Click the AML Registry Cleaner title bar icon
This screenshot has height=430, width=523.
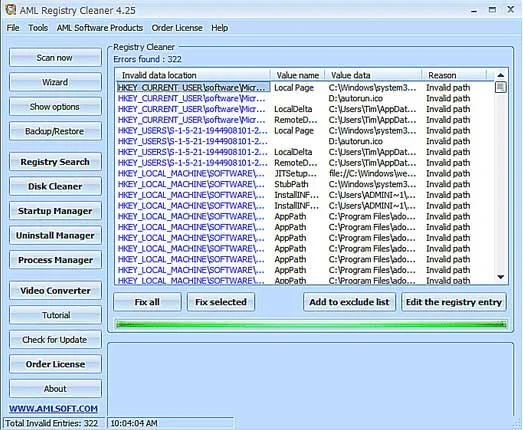pos(11,9)
